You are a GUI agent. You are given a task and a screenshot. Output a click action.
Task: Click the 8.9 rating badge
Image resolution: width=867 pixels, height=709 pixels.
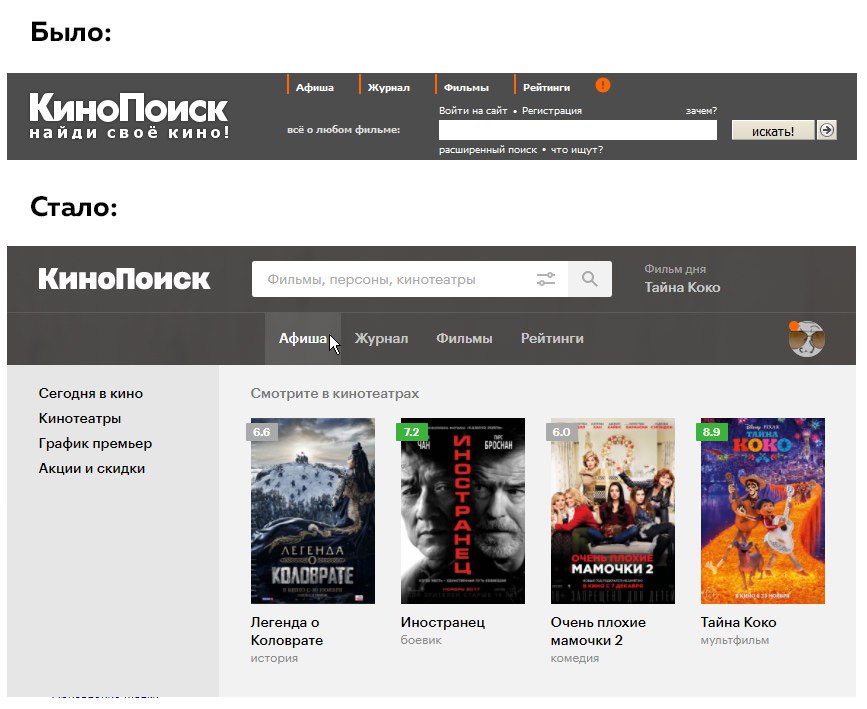[x=712, y=432]
